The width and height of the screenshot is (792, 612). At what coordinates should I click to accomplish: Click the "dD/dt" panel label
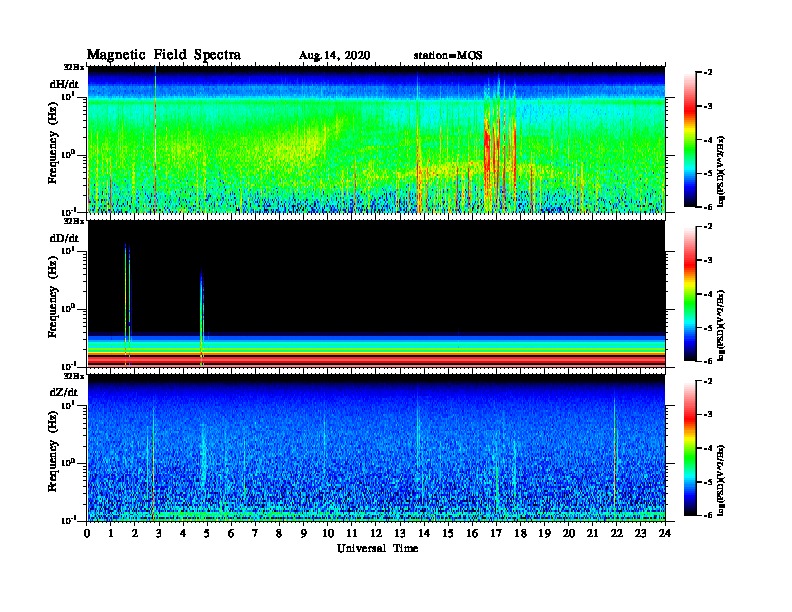click(x=64, y=238)
